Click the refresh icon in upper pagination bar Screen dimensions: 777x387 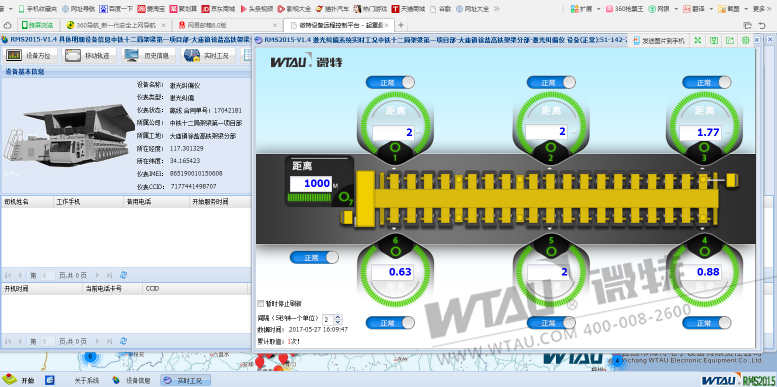pos(124,275)
